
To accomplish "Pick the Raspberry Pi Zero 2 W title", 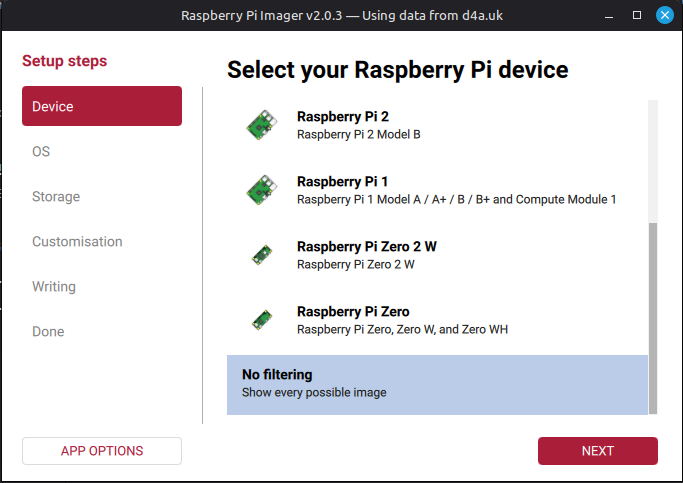I will (x=367, y=247).
